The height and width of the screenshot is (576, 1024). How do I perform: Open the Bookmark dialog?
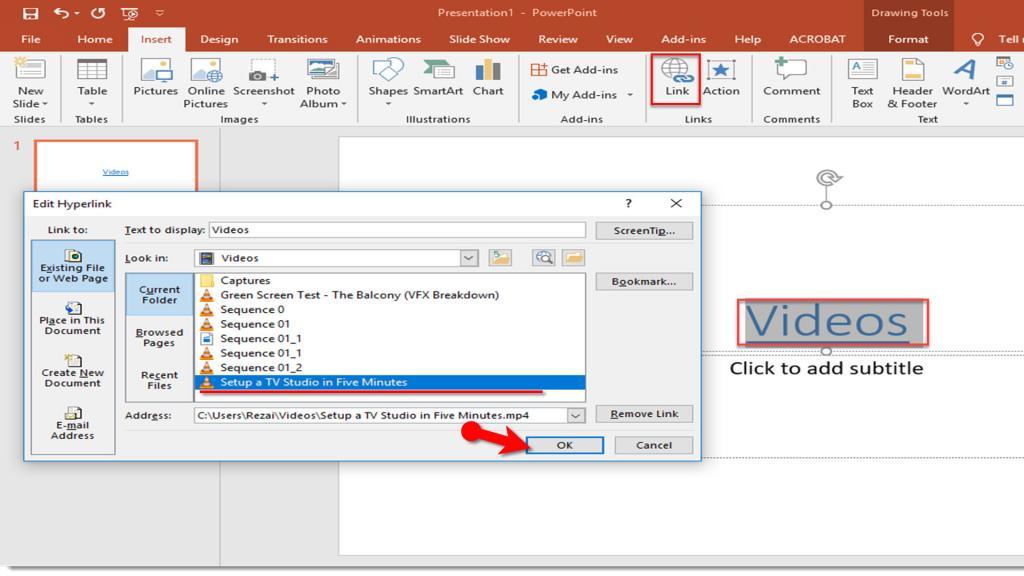643,281
